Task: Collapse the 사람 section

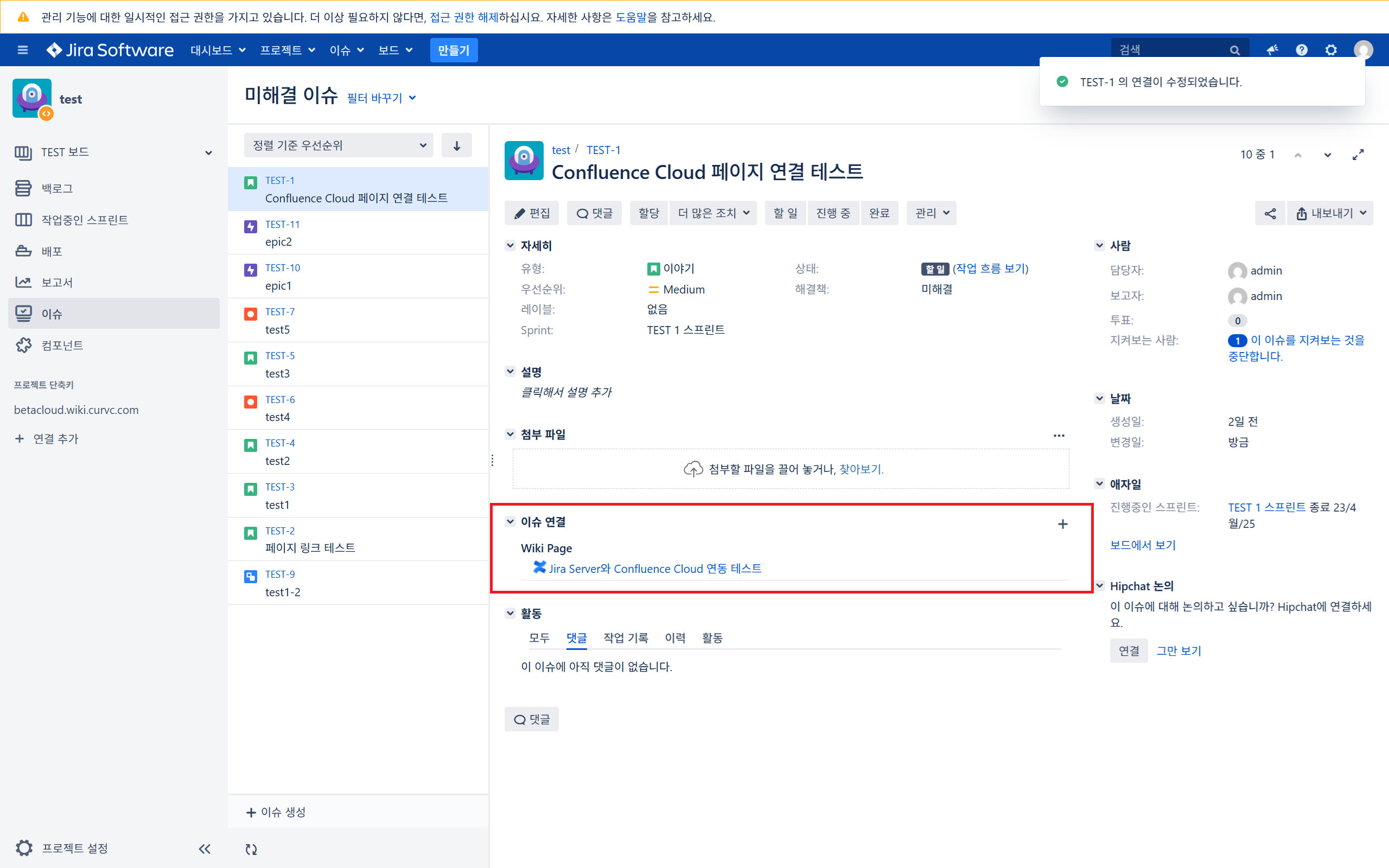Action: point(1100,246)
